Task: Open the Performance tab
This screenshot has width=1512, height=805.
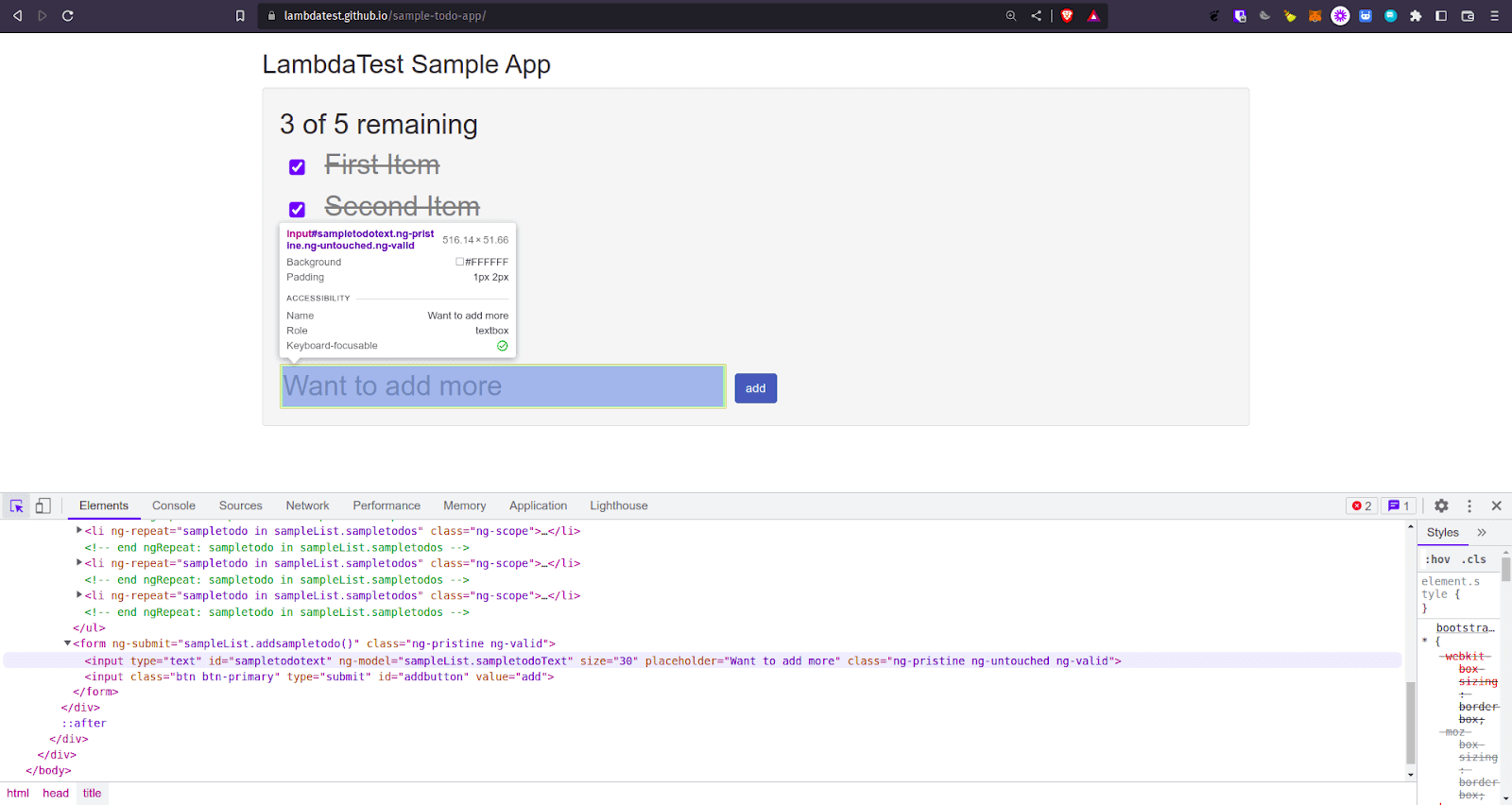Action: pyautogui.click(x=387, y=506)
